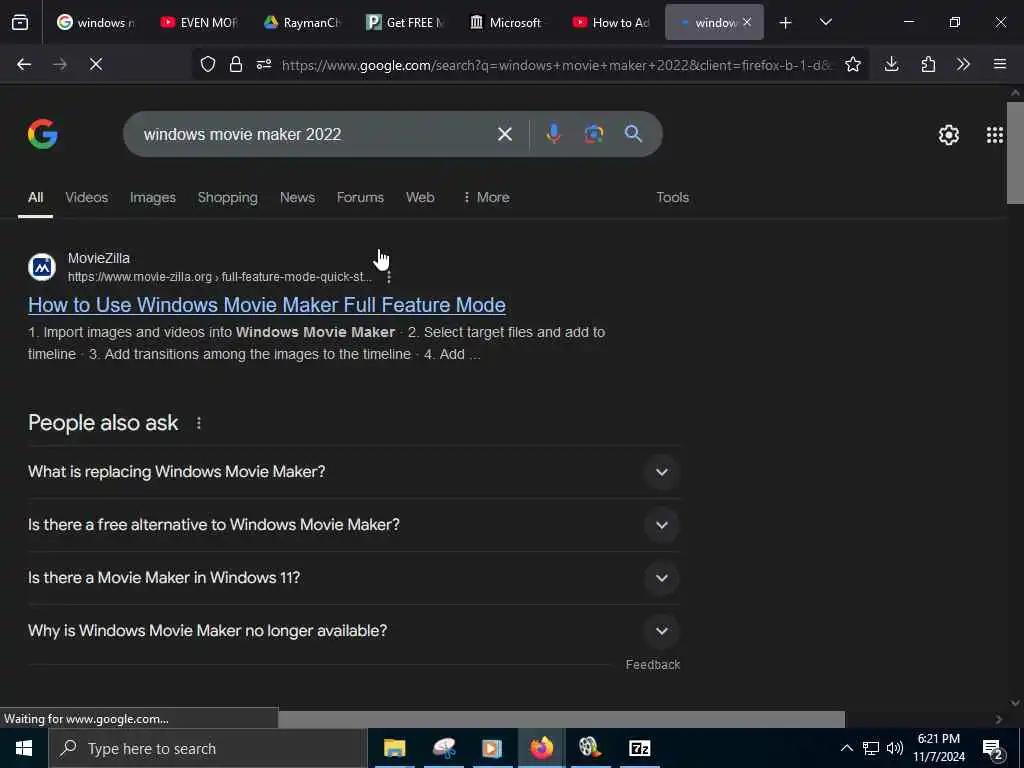Go to Google home via the logo
Screen dimensions: 1024x768
click(x=42, y=134)
